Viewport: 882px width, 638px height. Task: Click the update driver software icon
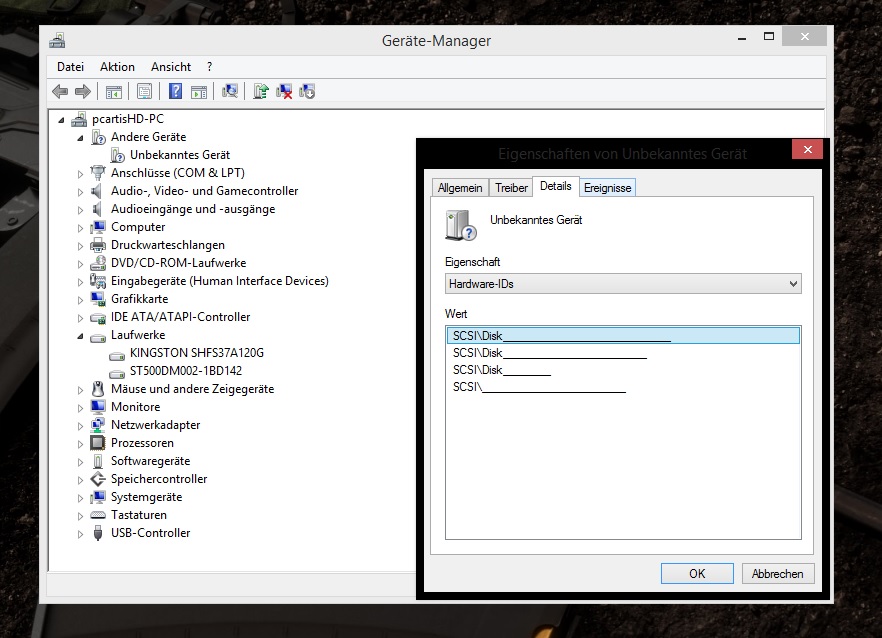[x=260, y=91]
